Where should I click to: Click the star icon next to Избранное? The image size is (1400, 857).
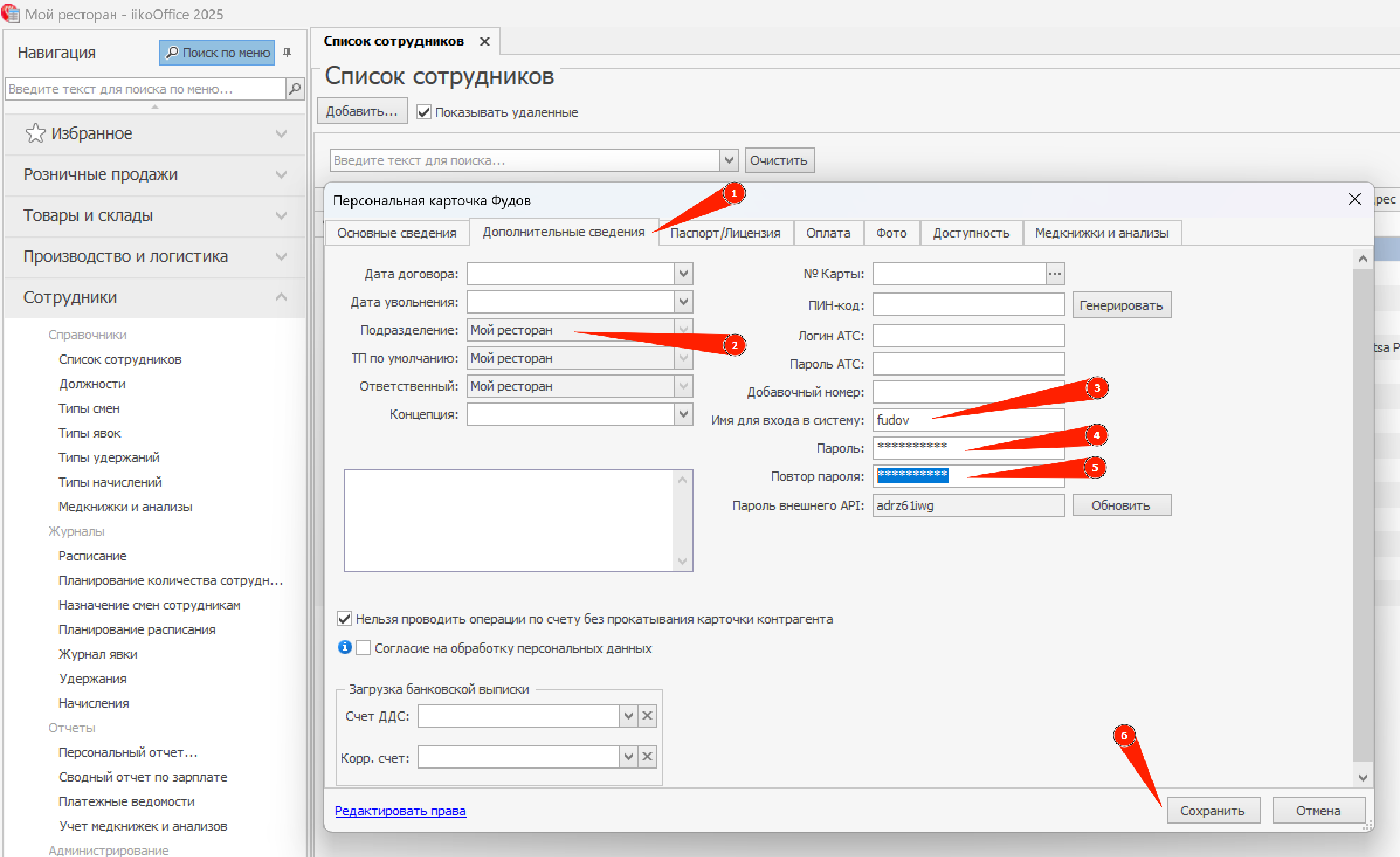pos(35,133)
